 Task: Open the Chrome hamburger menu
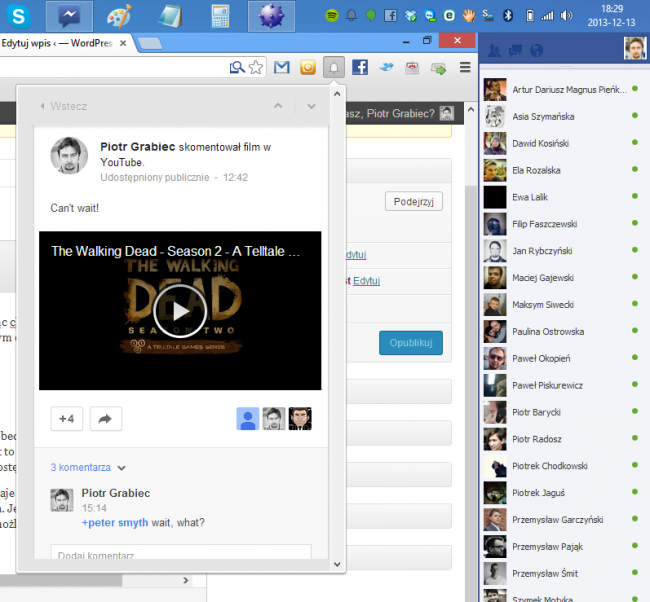[x=465, y=67]
